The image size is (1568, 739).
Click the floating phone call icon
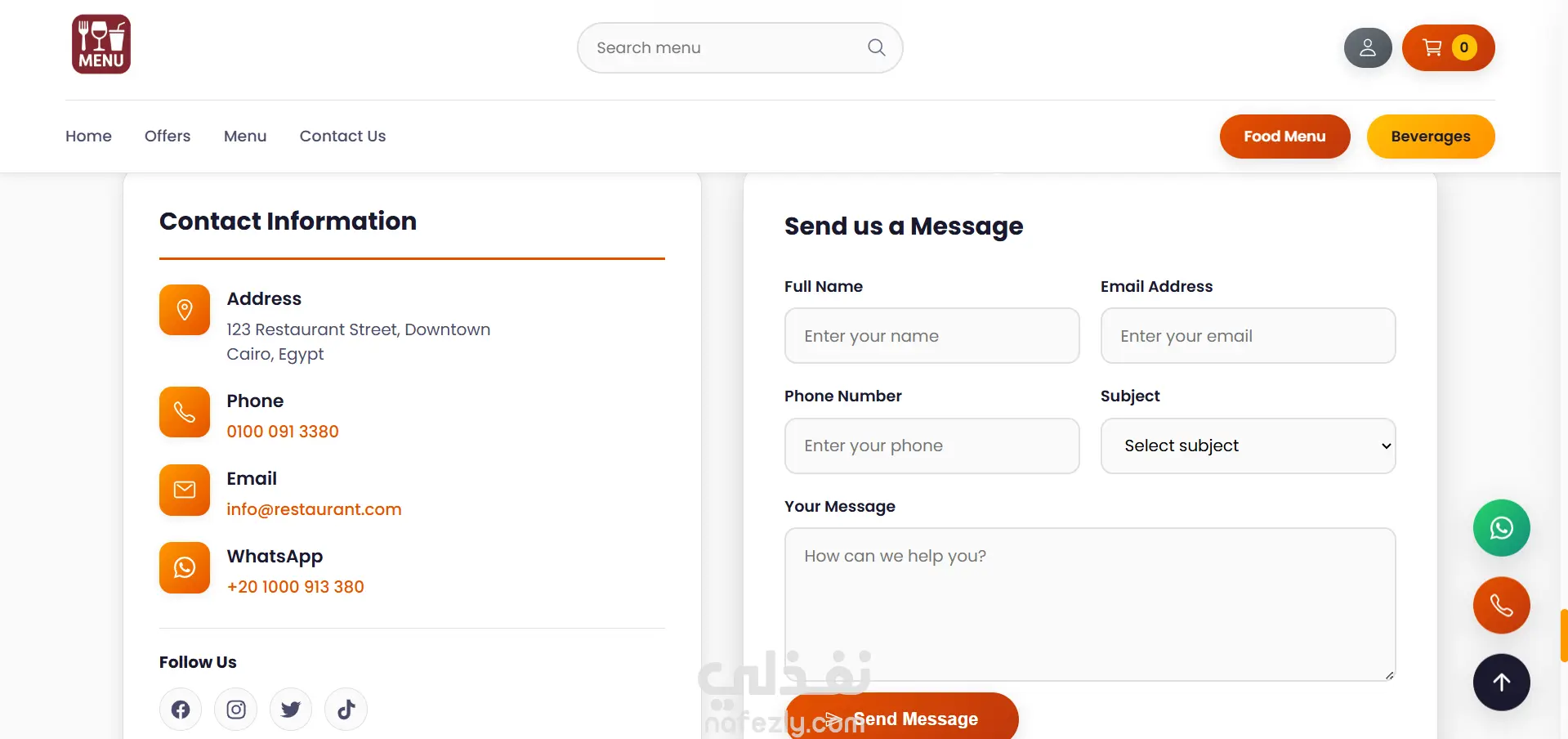click(1501, 606)
